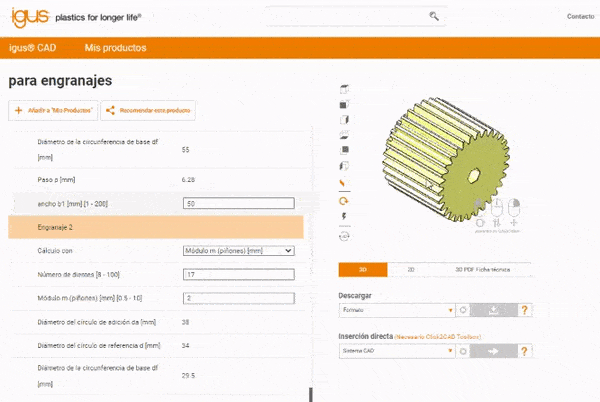The height and width of the screenshot is (402, 600).
Task: Open the Contacto link
Action: point(579,16)
